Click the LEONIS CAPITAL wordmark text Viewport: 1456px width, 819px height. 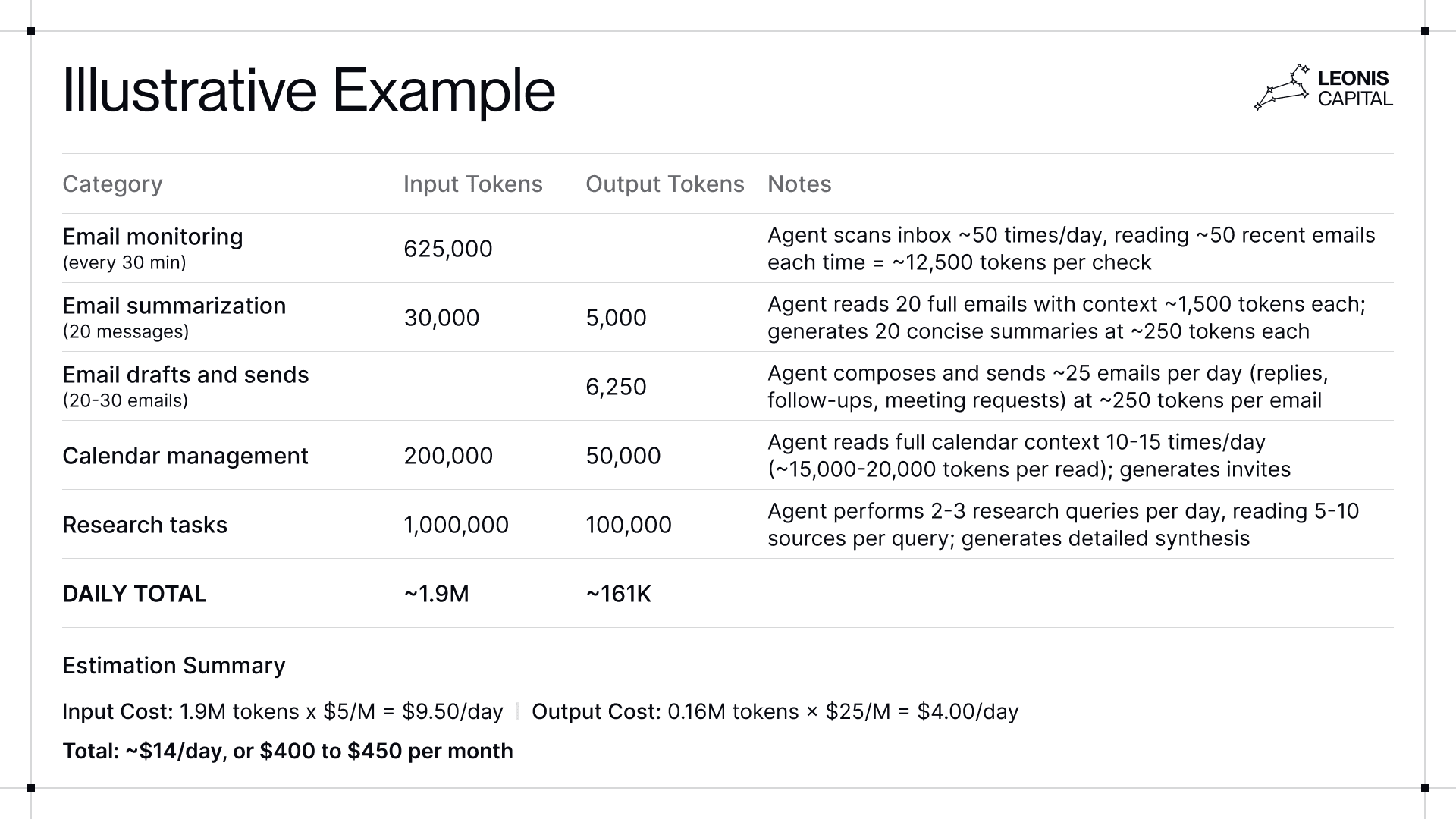point(1354,88)
